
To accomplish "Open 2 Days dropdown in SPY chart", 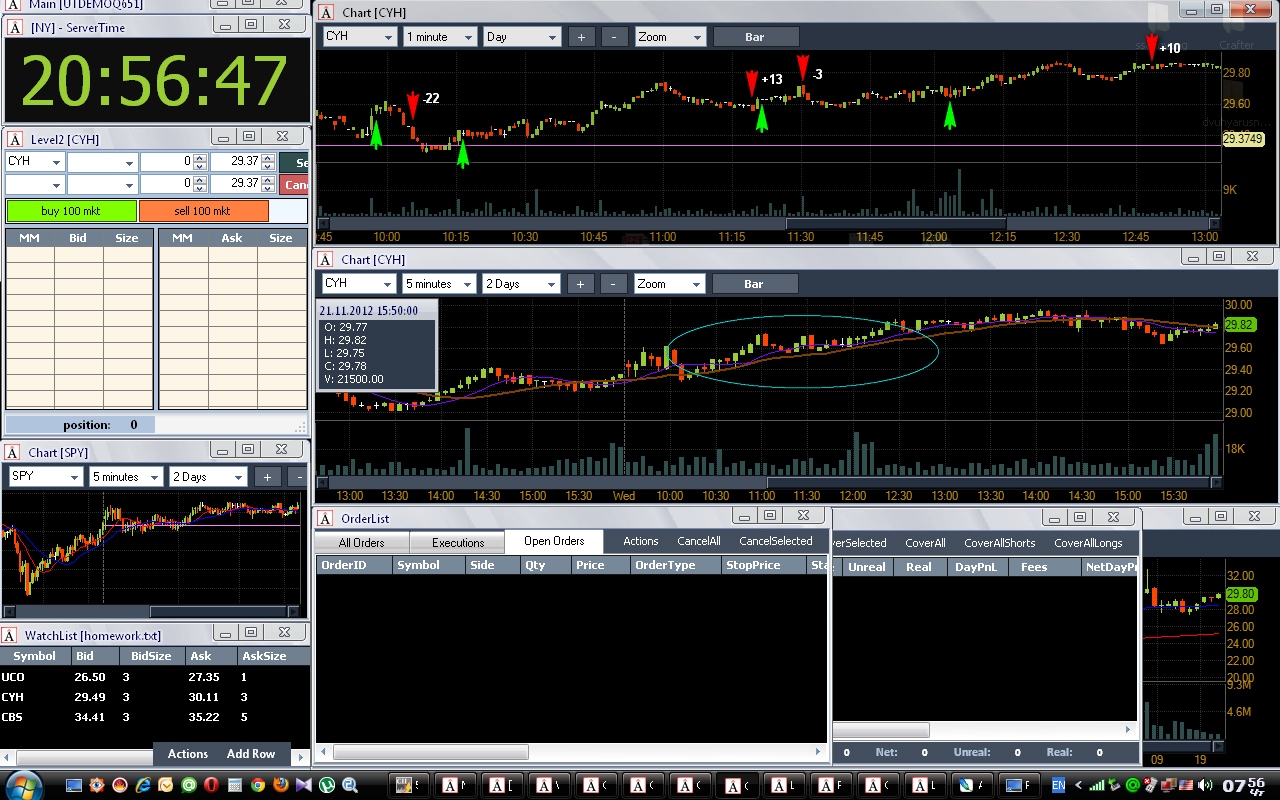I will click(237, 477).
